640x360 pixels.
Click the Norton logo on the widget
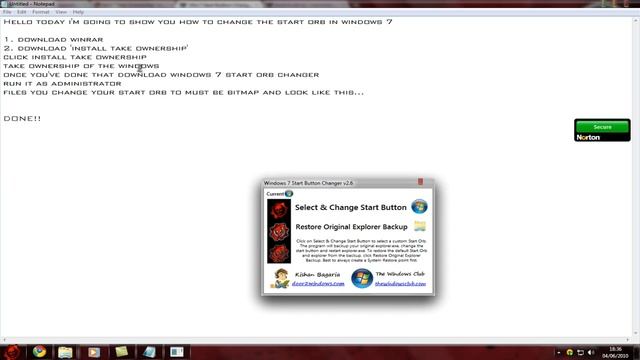tap(588, 138)
